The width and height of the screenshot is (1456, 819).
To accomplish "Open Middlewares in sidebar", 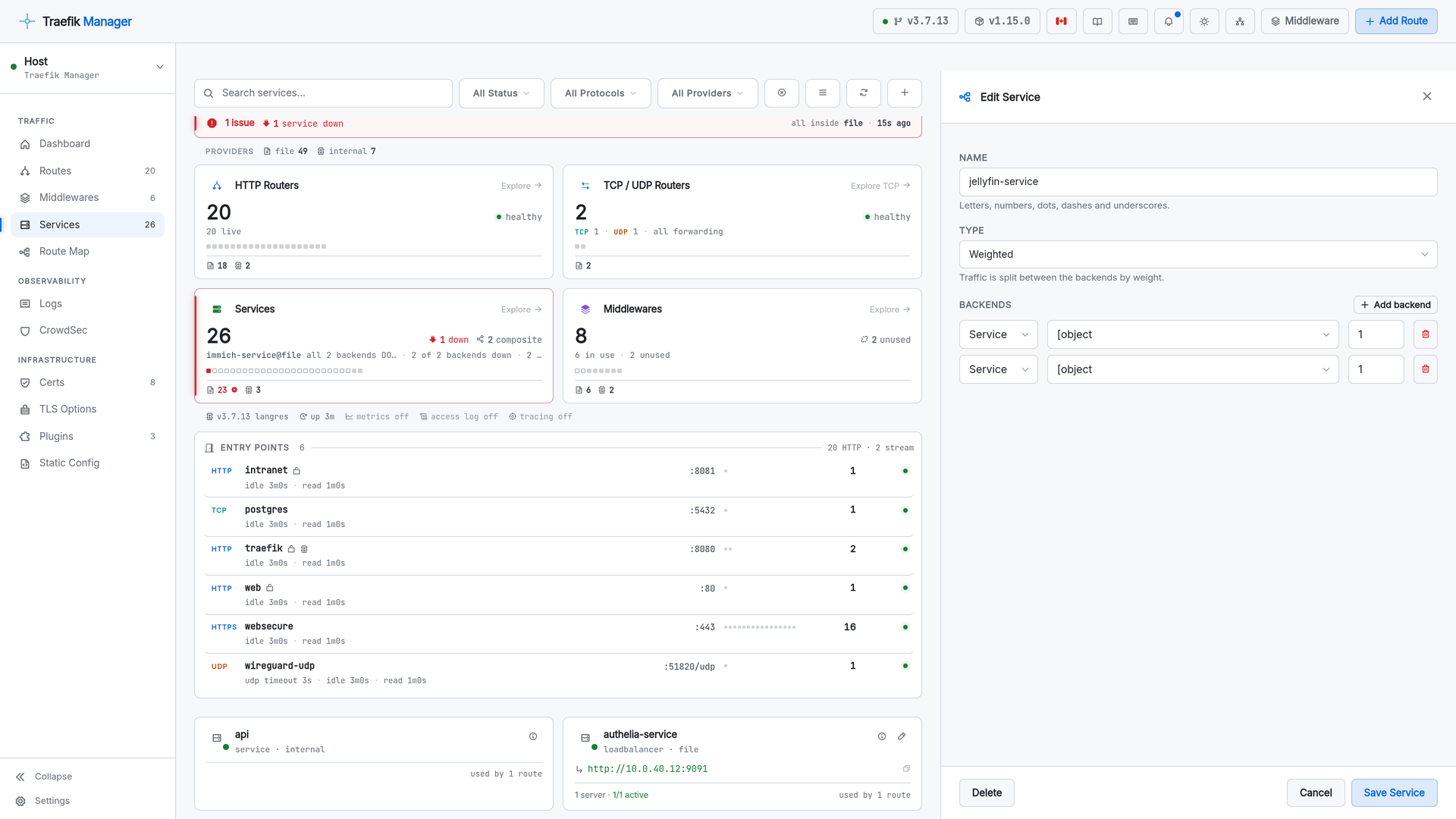I will tap(87, 198).
